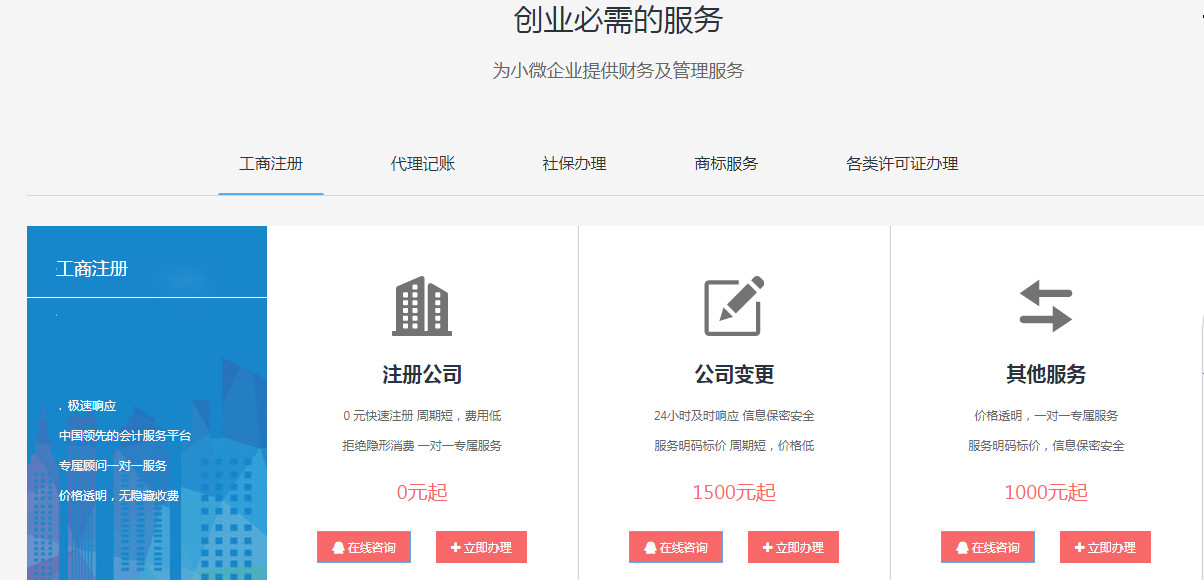Click the exchange arrows icon above 其他服务
Screen dimensions: 1204x580
point(1046,306)
